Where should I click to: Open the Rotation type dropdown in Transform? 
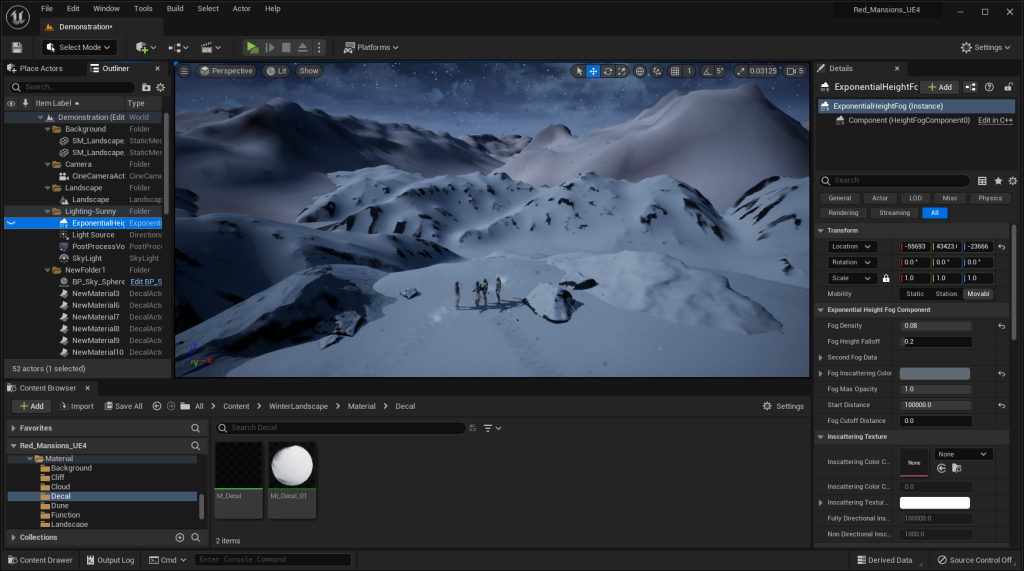click(851, 263)
